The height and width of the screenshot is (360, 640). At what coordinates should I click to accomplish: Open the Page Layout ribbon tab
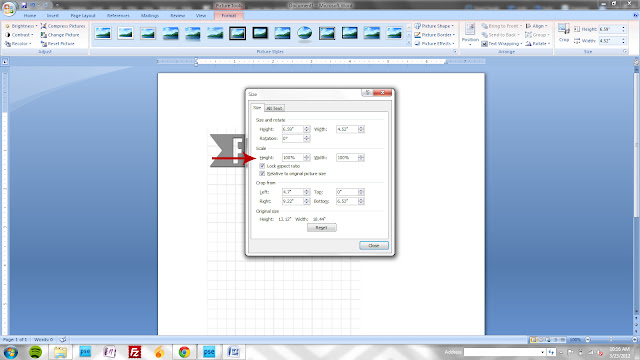(83, 16)
